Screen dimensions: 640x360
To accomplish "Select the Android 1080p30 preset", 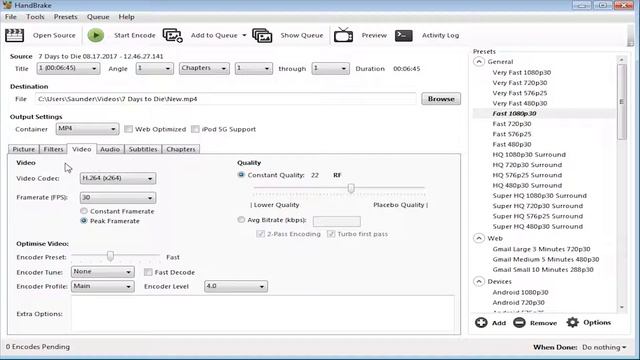I will (x=520, y=292).
